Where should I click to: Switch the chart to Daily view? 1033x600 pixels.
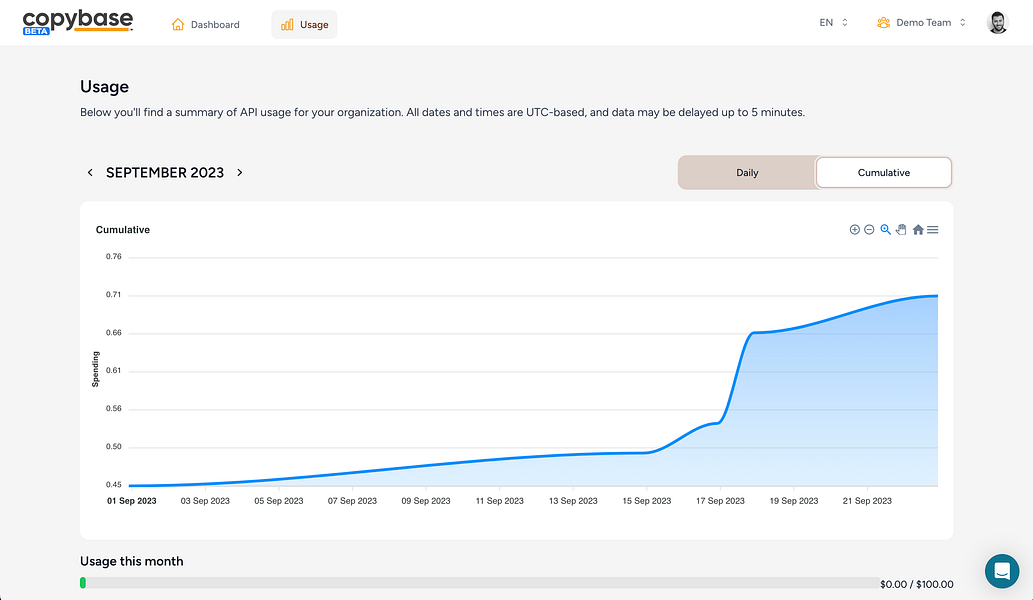[747, 172]
